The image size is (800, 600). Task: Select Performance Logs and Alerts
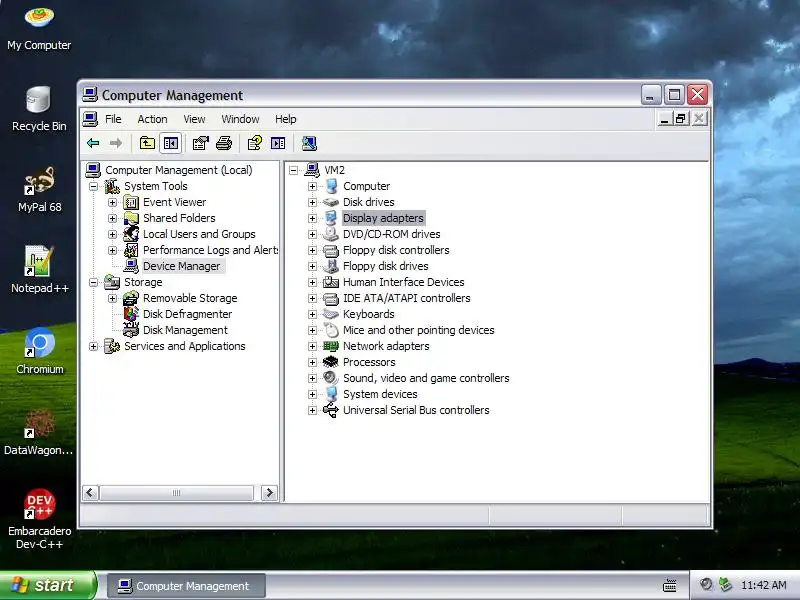click(210, 250)
